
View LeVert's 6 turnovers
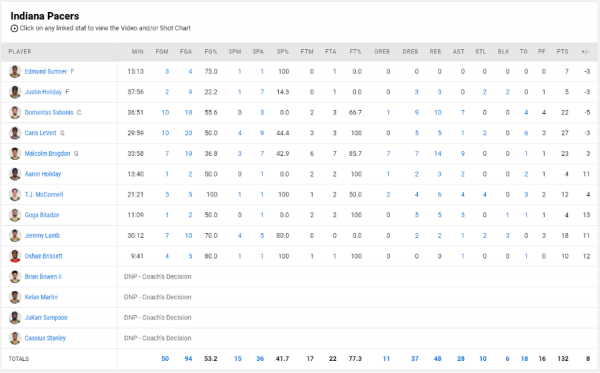pos(526,133)
